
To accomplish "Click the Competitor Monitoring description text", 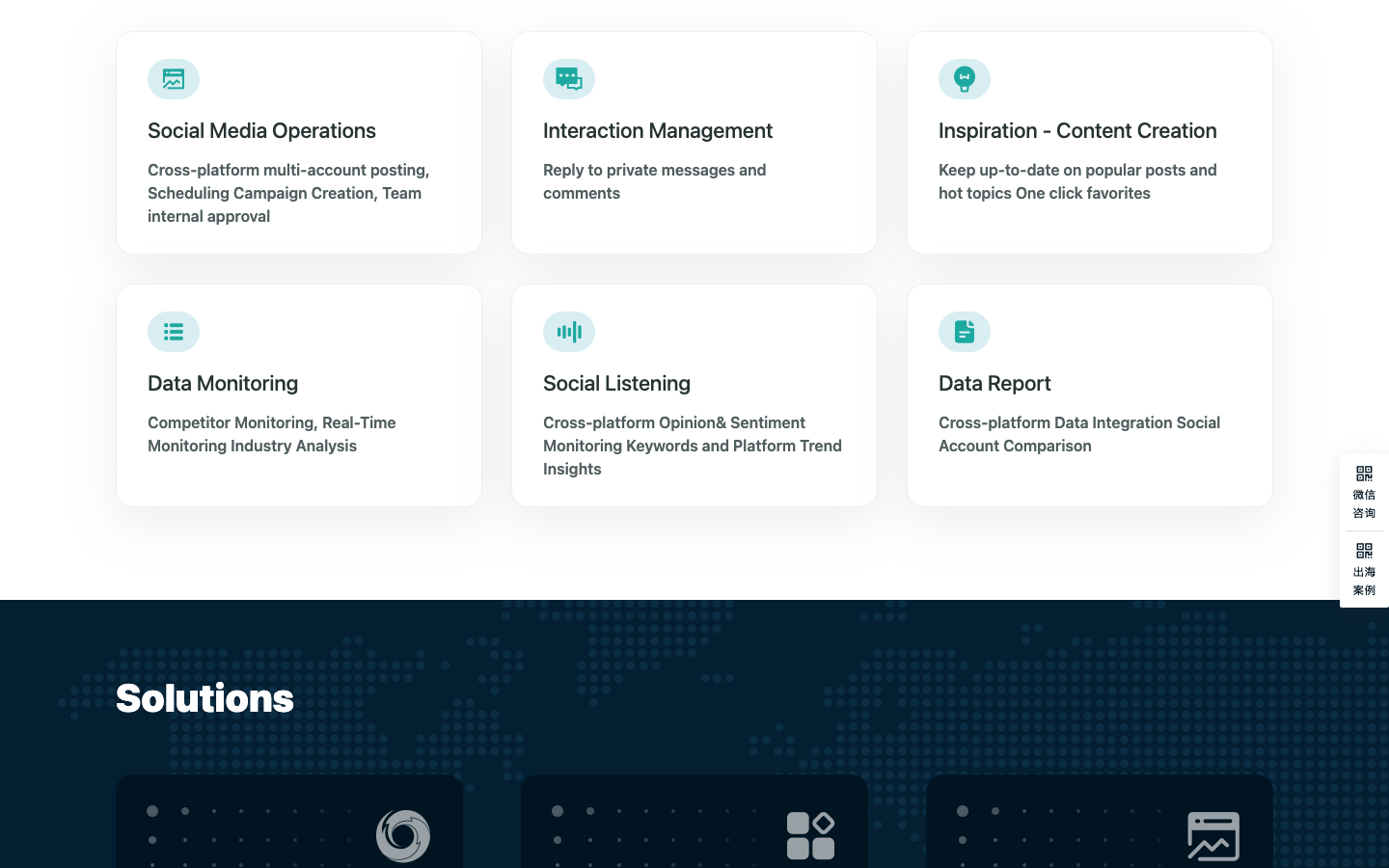I will tap(272, 434).
